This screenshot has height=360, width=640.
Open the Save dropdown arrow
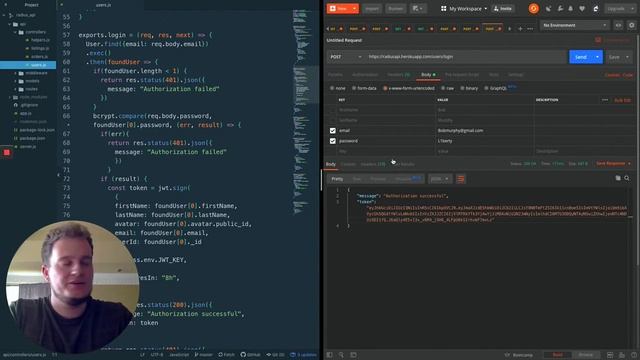click(x=627, y=57)
